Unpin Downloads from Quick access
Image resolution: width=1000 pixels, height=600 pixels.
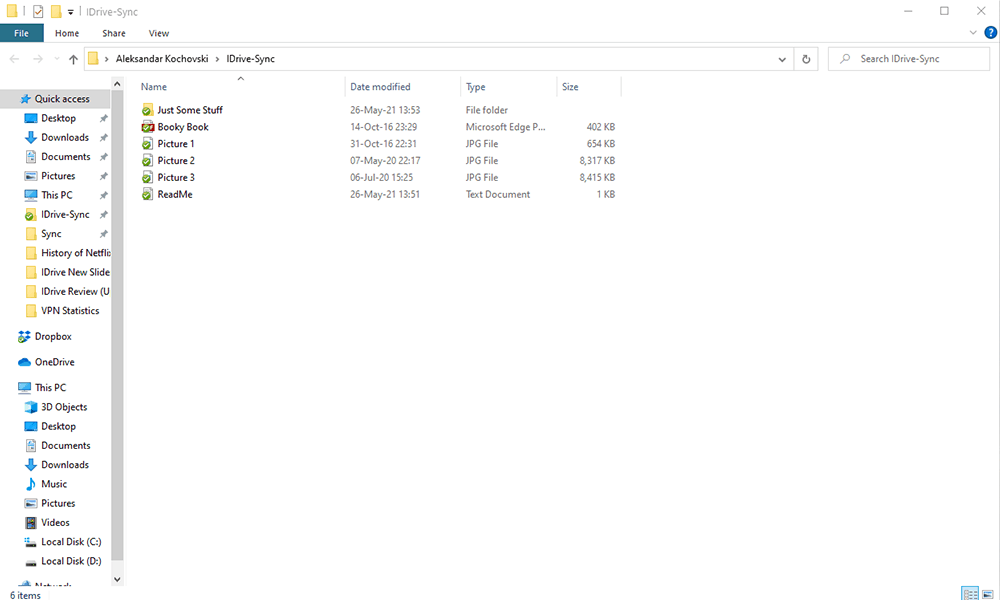tap(103, 138)
